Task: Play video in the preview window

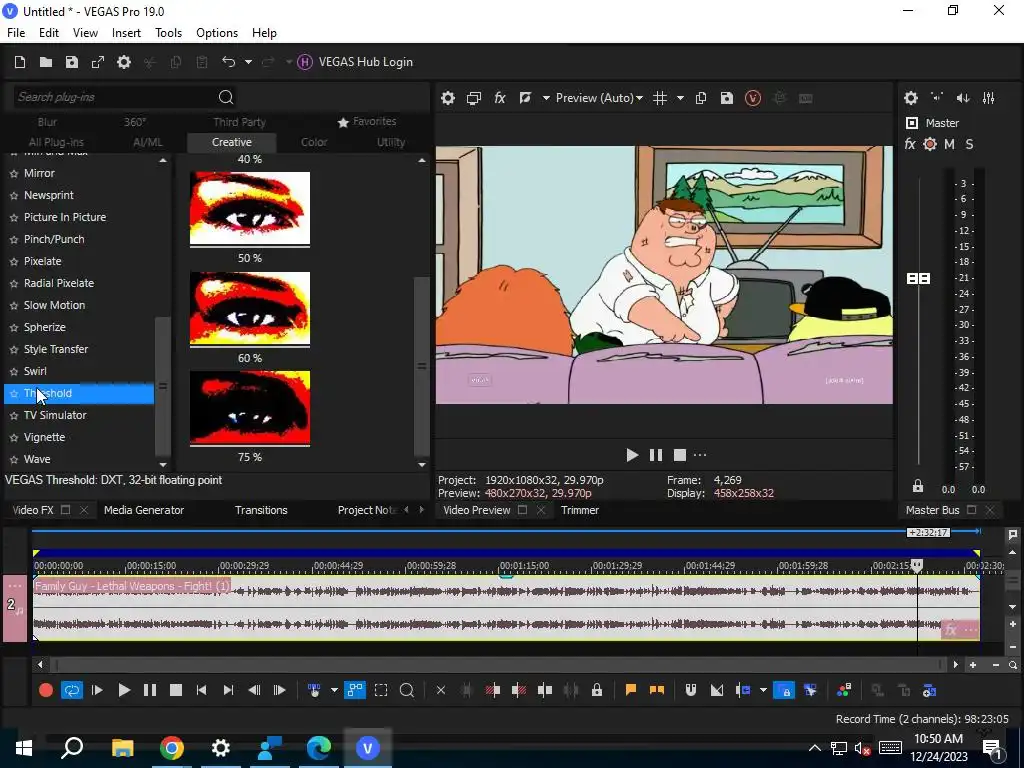Action: point(632,455)
